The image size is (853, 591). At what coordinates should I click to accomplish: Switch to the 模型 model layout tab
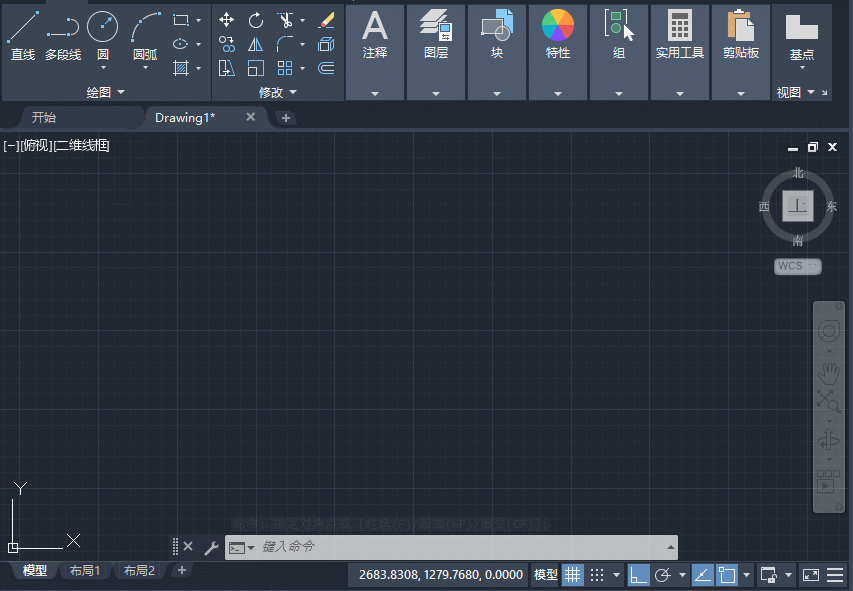tap(35, 570)
